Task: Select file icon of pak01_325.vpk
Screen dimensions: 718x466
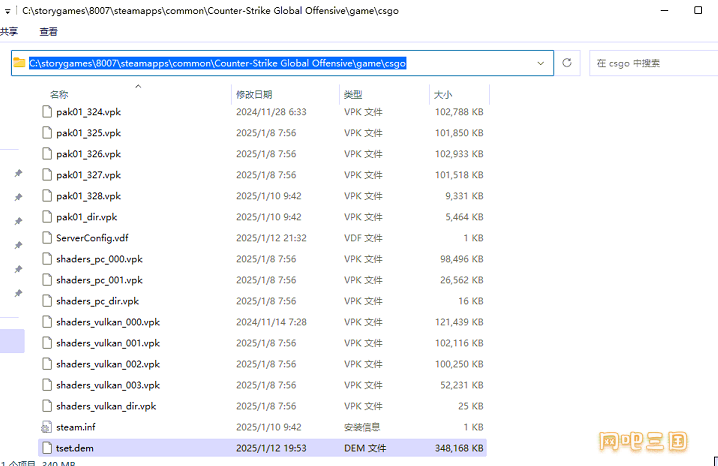Action: (47, 133)
